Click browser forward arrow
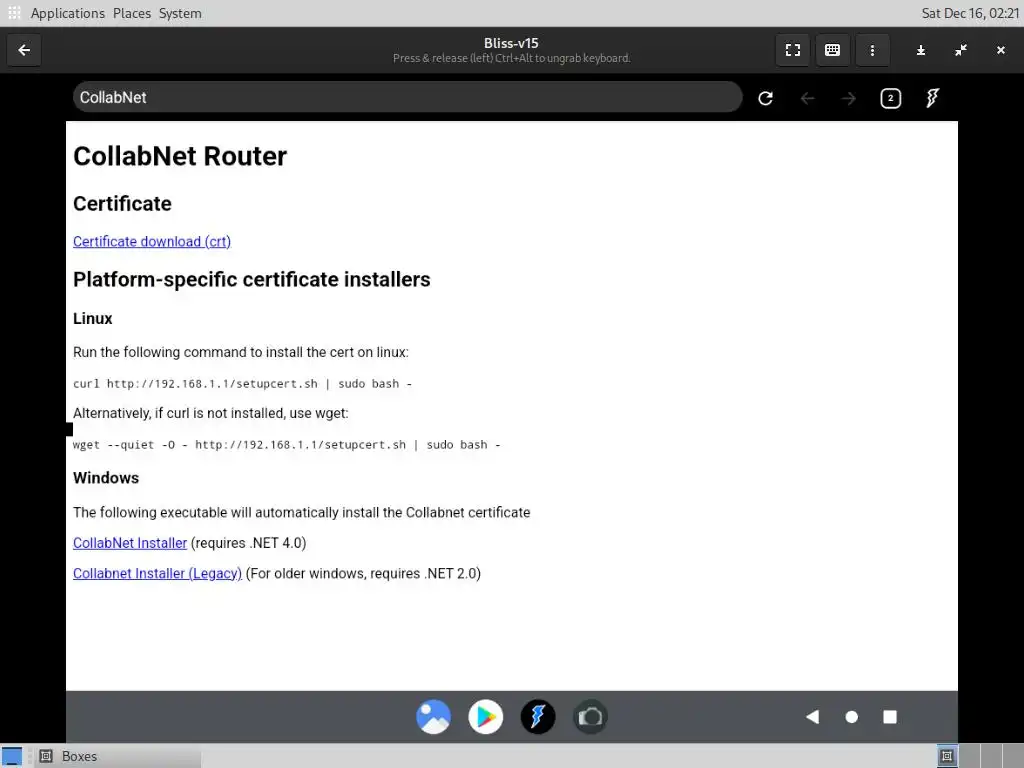The height and width of the screenshot is (768, 1024). tap(848, 98)
